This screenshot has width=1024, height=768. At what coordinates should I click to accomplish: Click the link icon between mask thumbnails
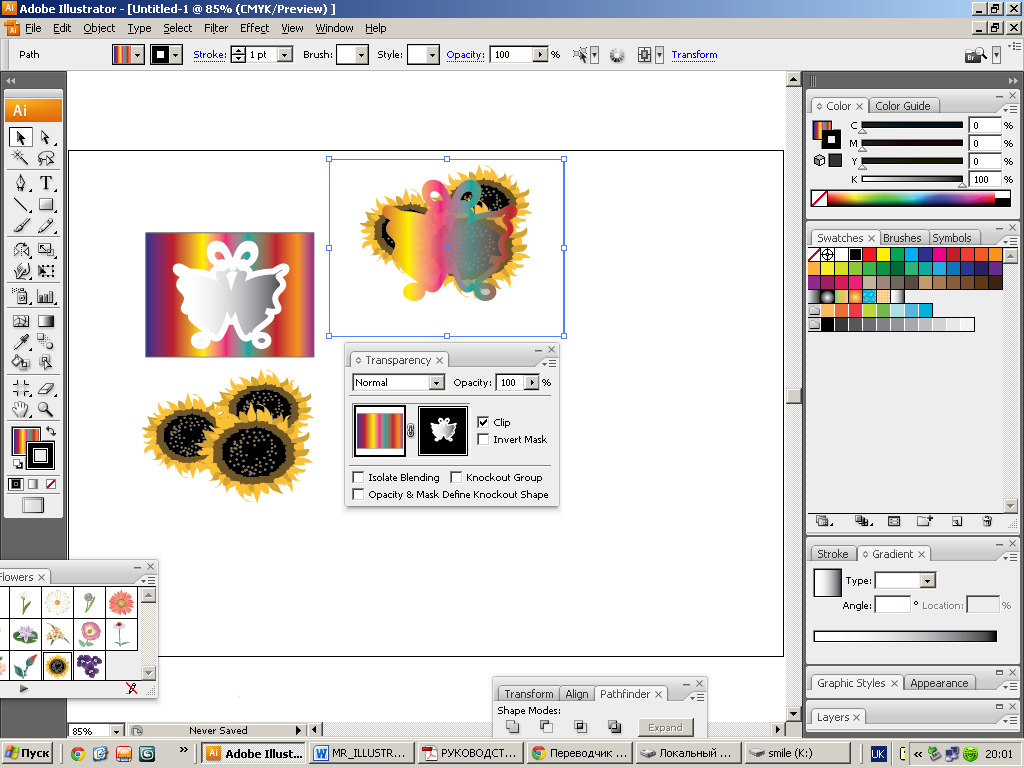[411, 430]
